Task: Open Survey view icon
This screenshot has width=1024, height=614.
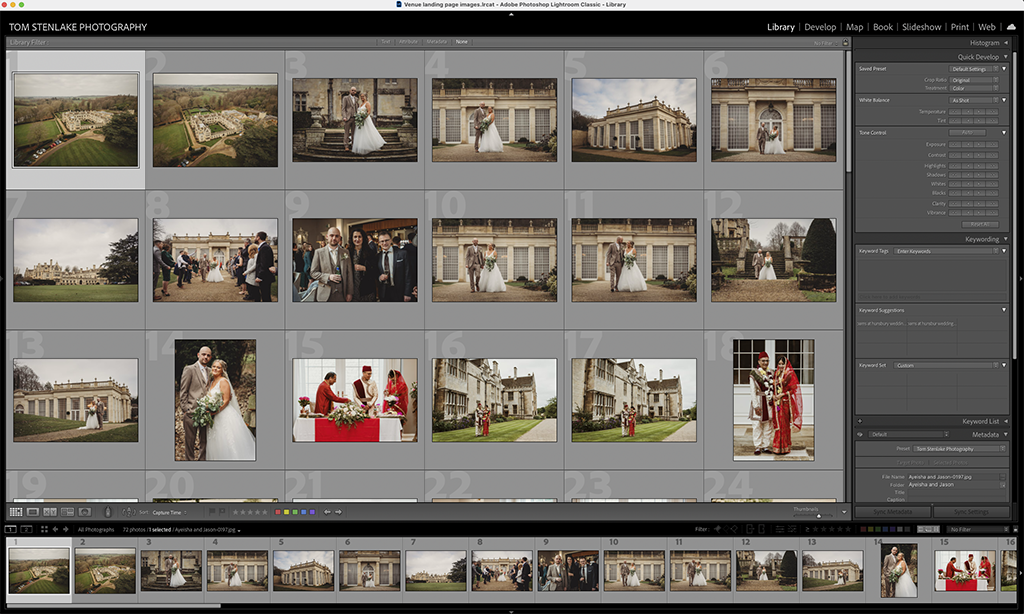Action: [68, 512]
